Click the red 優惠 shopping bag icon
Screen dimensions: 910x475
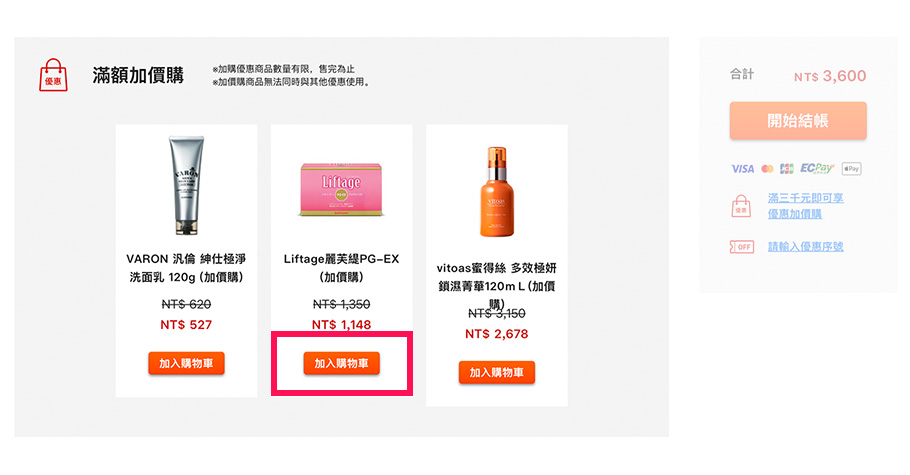[53, 75]
